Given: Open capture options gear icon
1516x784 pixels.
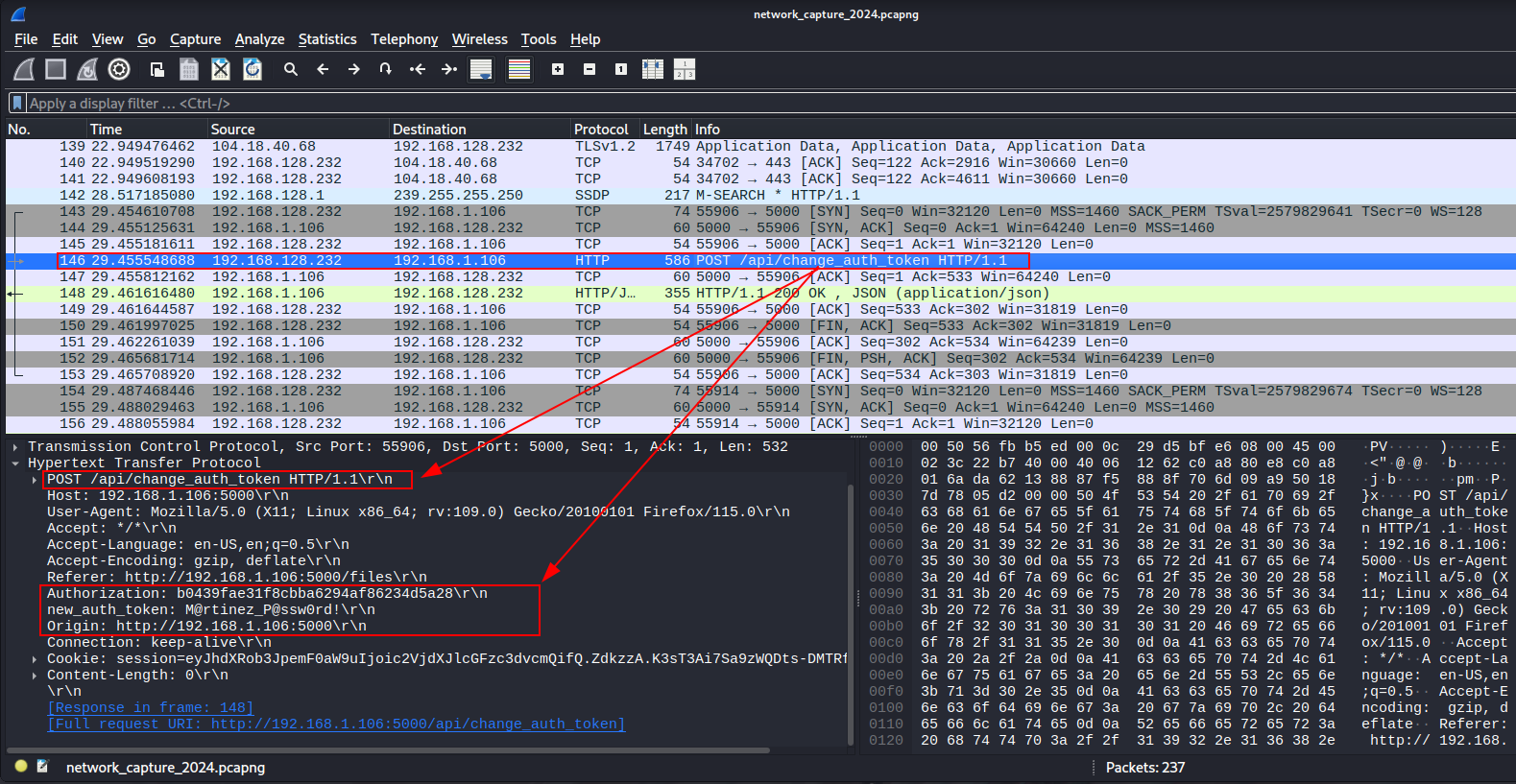Looking at the screenshot, I should (119, 69).
